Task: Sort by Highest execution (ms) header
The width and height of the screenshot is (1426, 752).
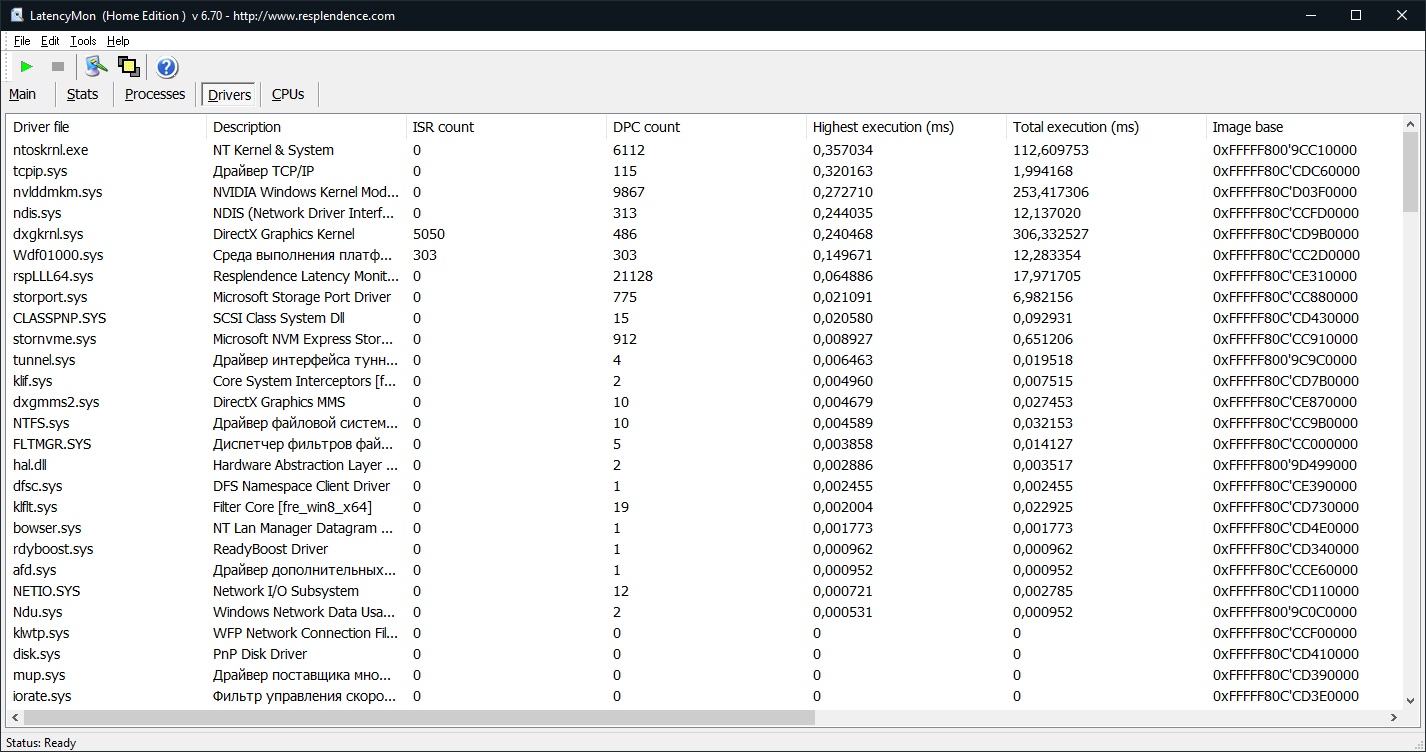Action: pos(906,127)
